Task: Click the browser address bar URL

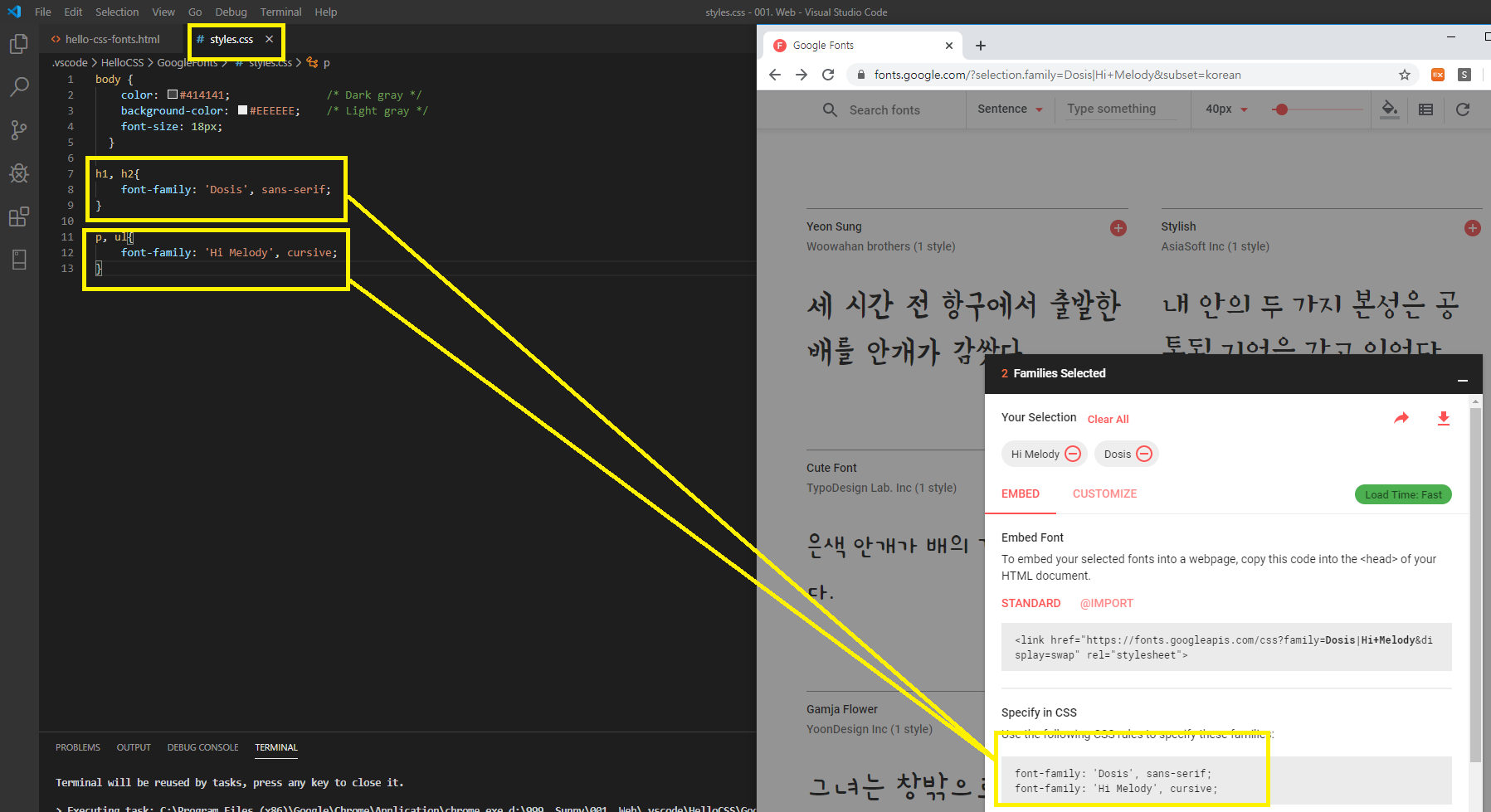Action: coord(1058,75)
